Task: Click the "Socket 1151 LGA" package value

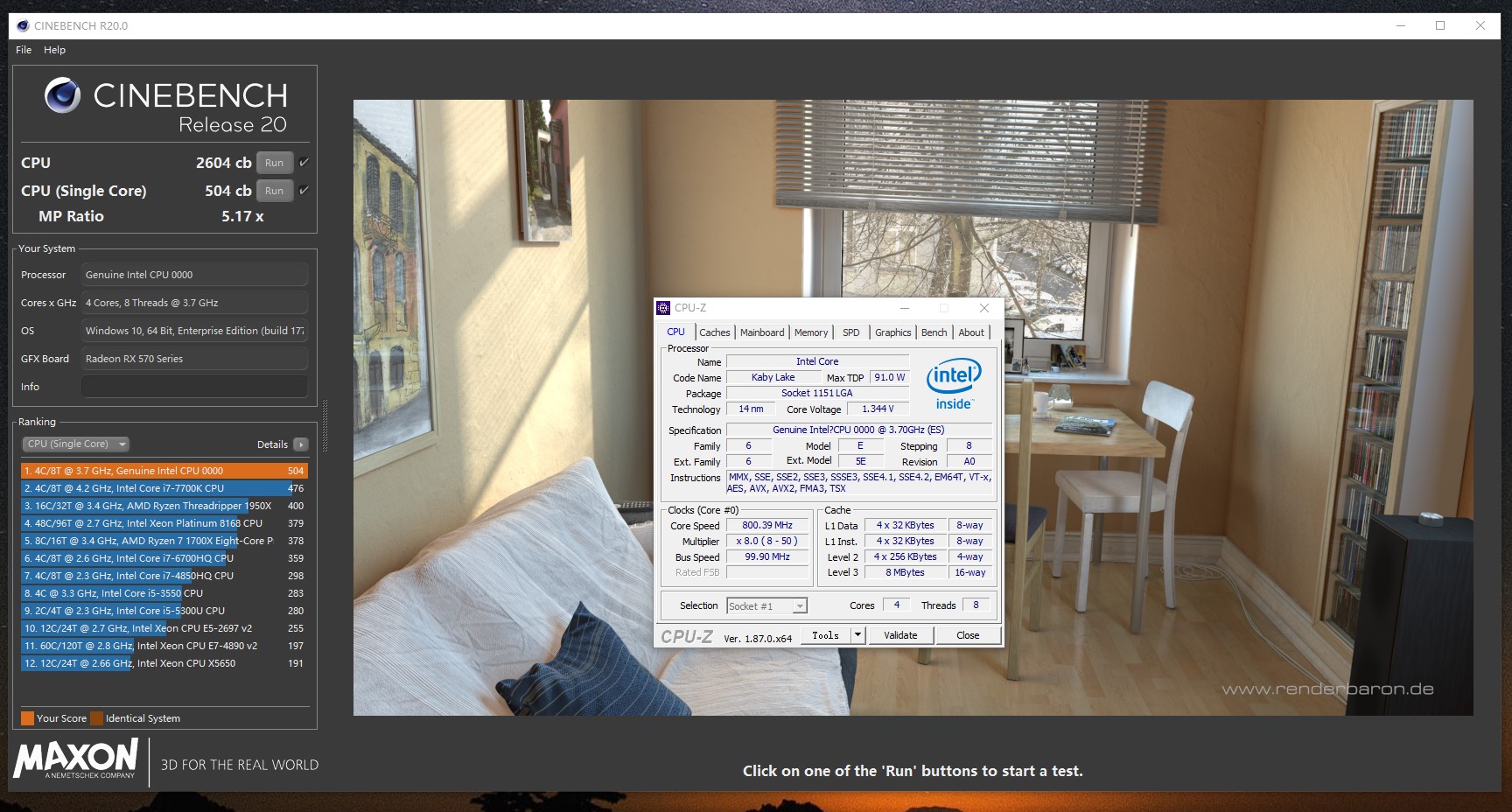Action: click(x=817, y=393)
